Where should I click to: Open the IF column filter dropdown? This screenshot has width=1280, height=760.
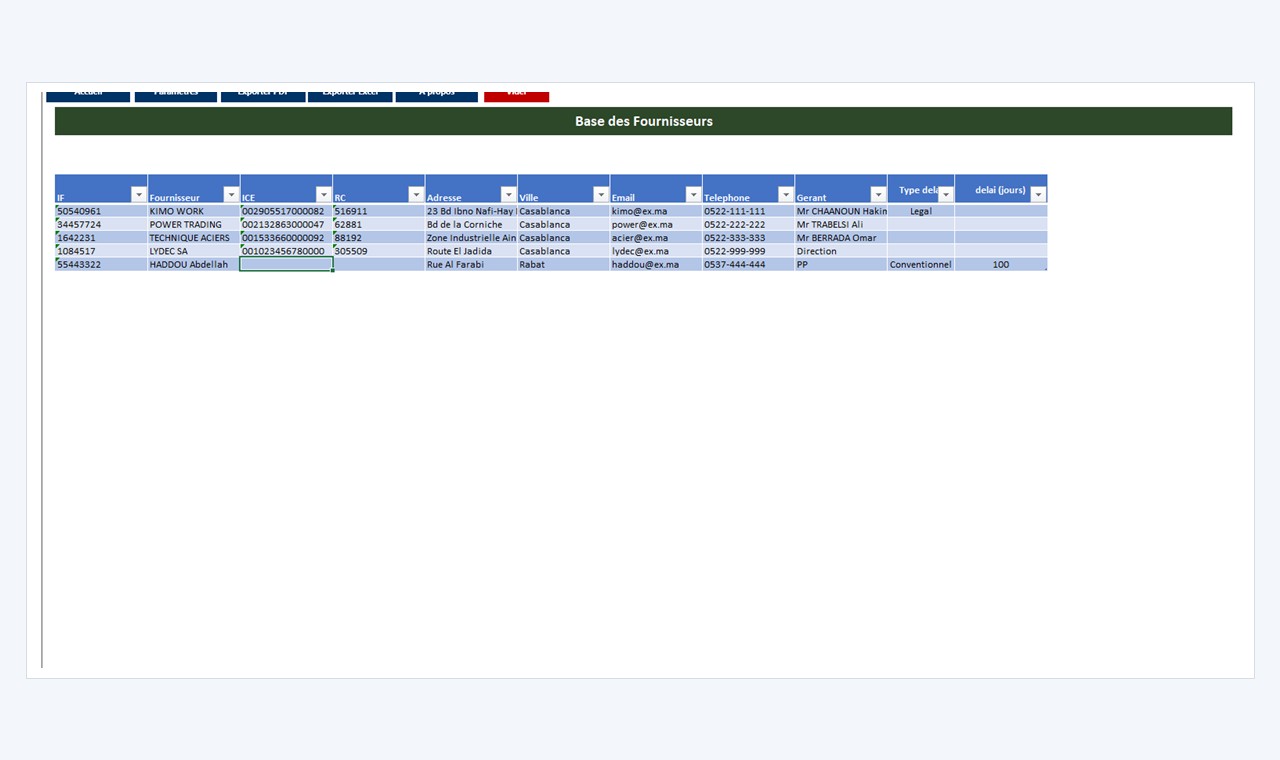point(139,195)
